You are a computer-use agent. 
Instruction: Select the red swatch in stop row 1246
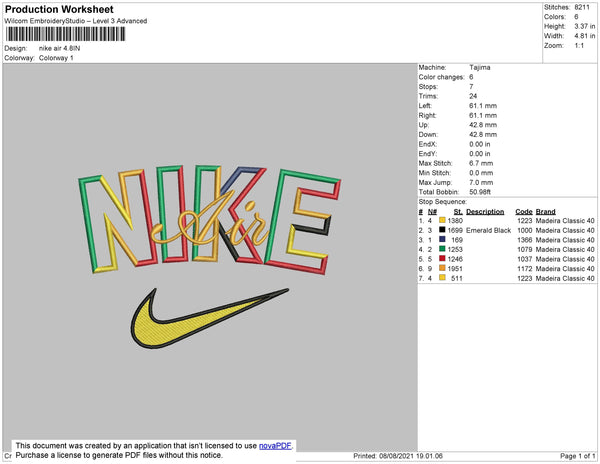tap(442, 258)
